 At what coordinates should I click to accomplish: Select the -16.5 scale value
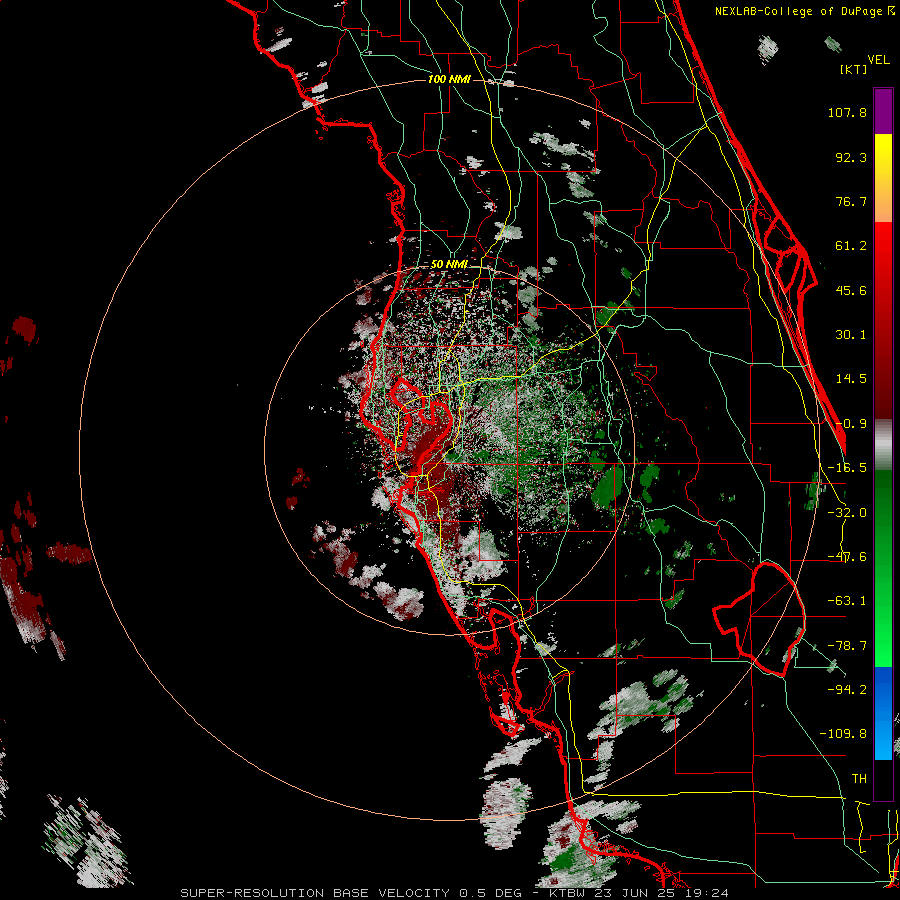847,468
